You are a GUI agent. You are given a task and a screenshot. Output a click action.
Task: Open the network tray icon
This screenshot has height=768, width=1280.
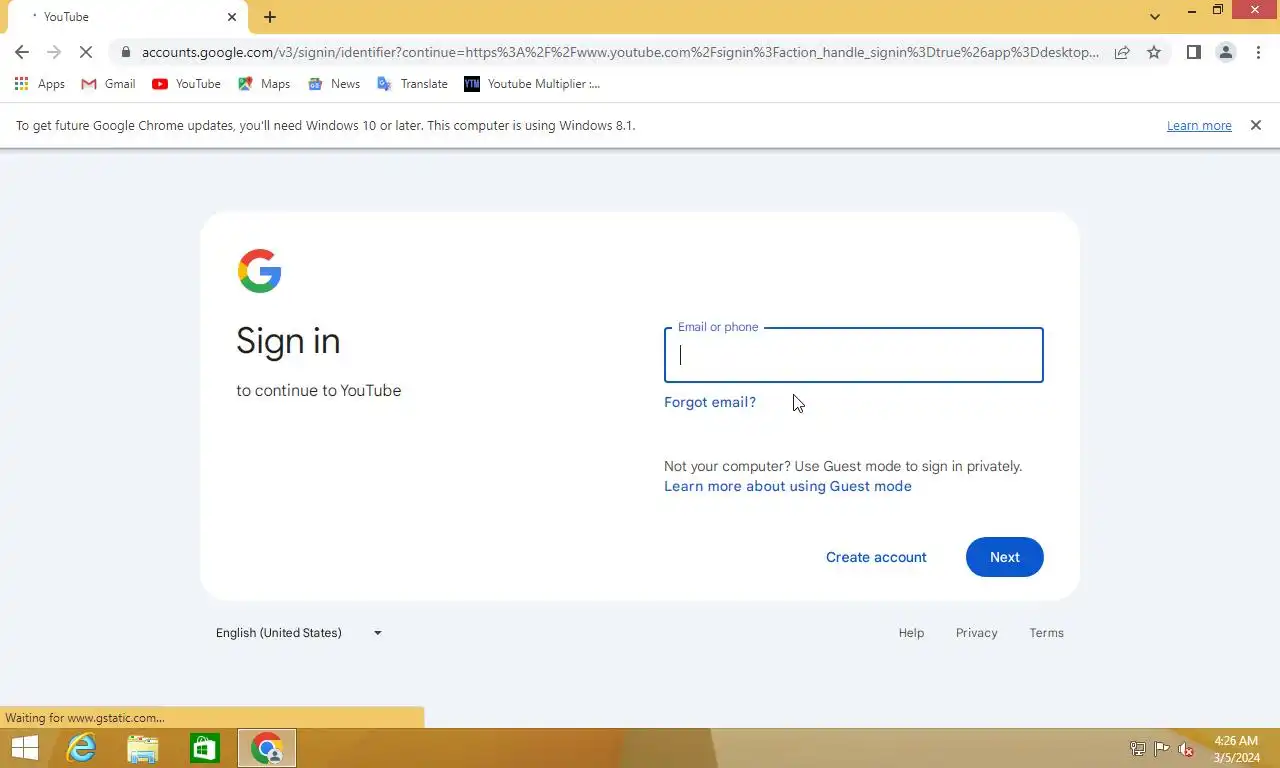click(x=1137, y=748)
